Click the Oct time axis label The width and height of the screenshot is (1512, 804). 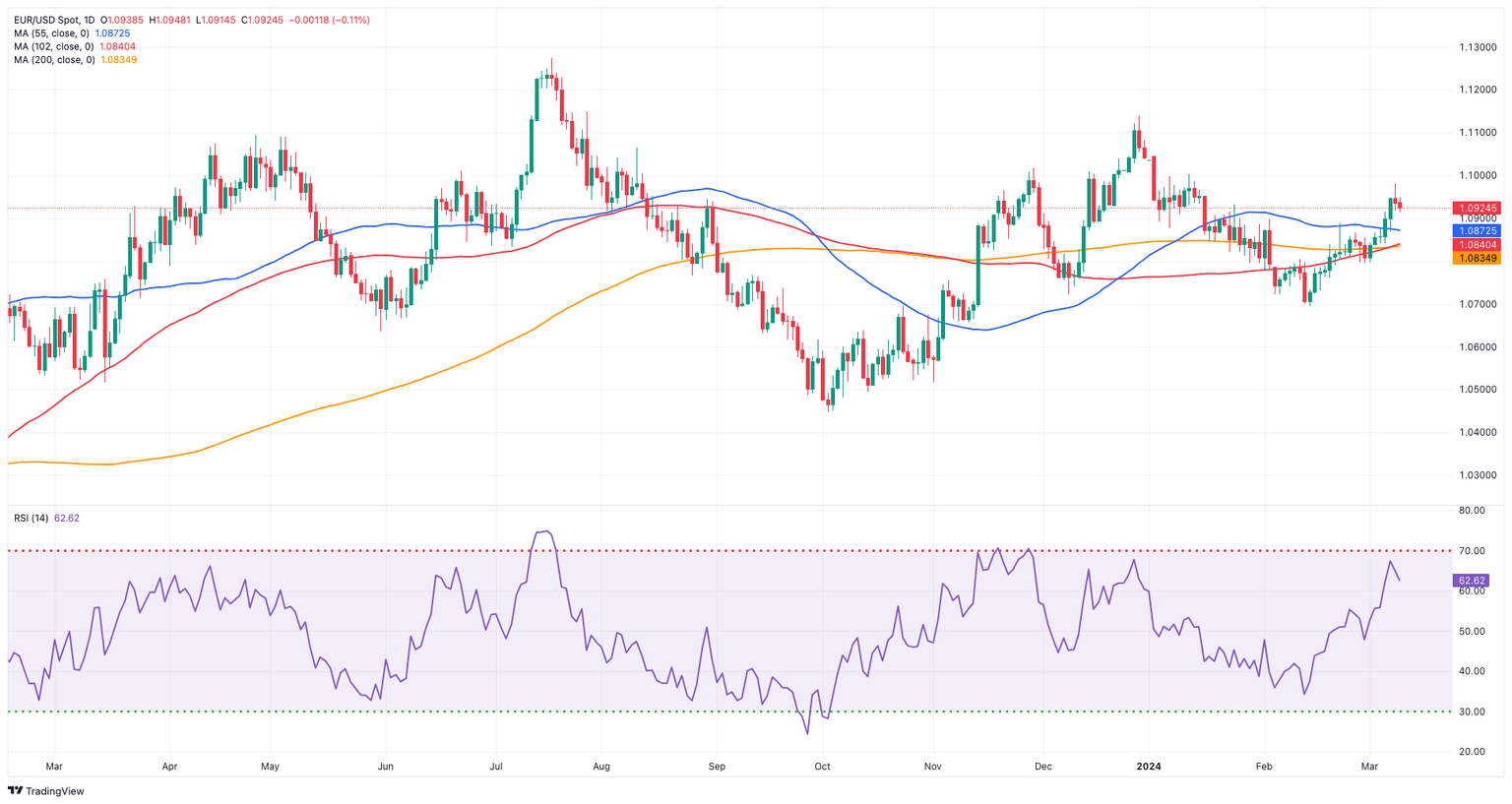[x=822, y=766]
